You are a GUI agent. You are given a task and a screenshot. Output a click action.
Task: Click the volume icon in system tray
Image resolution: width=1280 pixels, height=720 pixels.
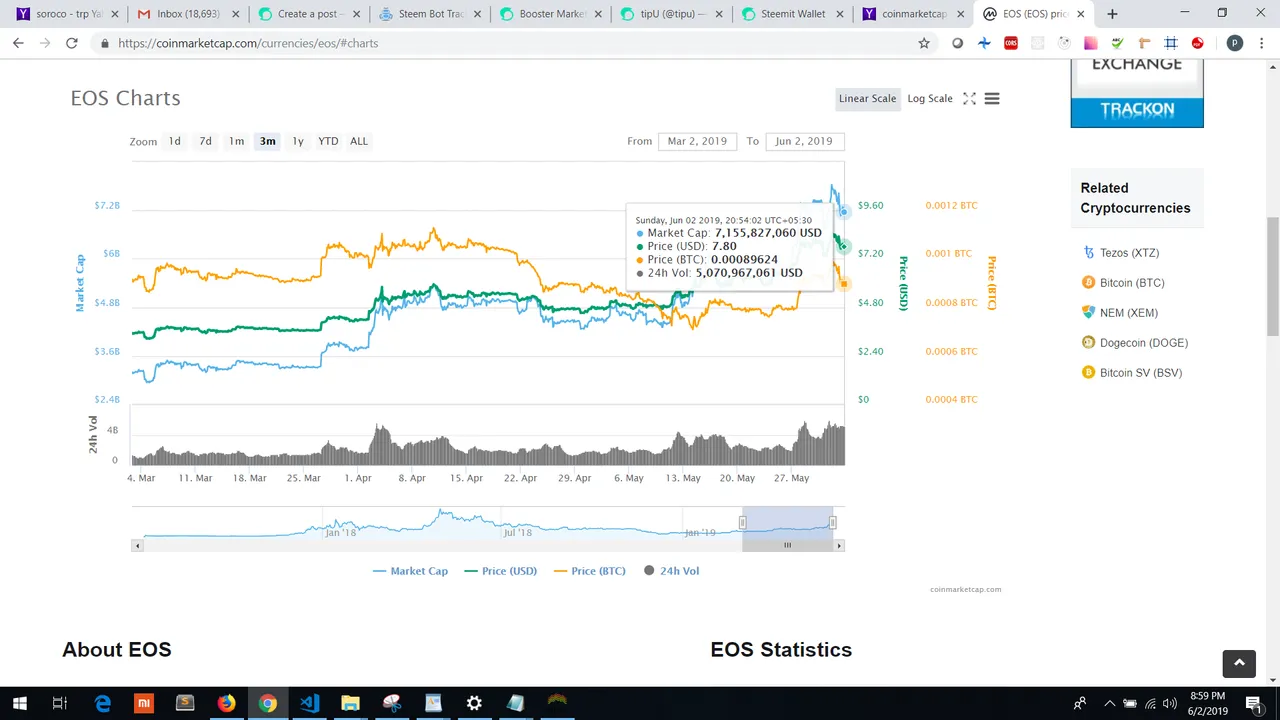click(x=1170, y=704)
